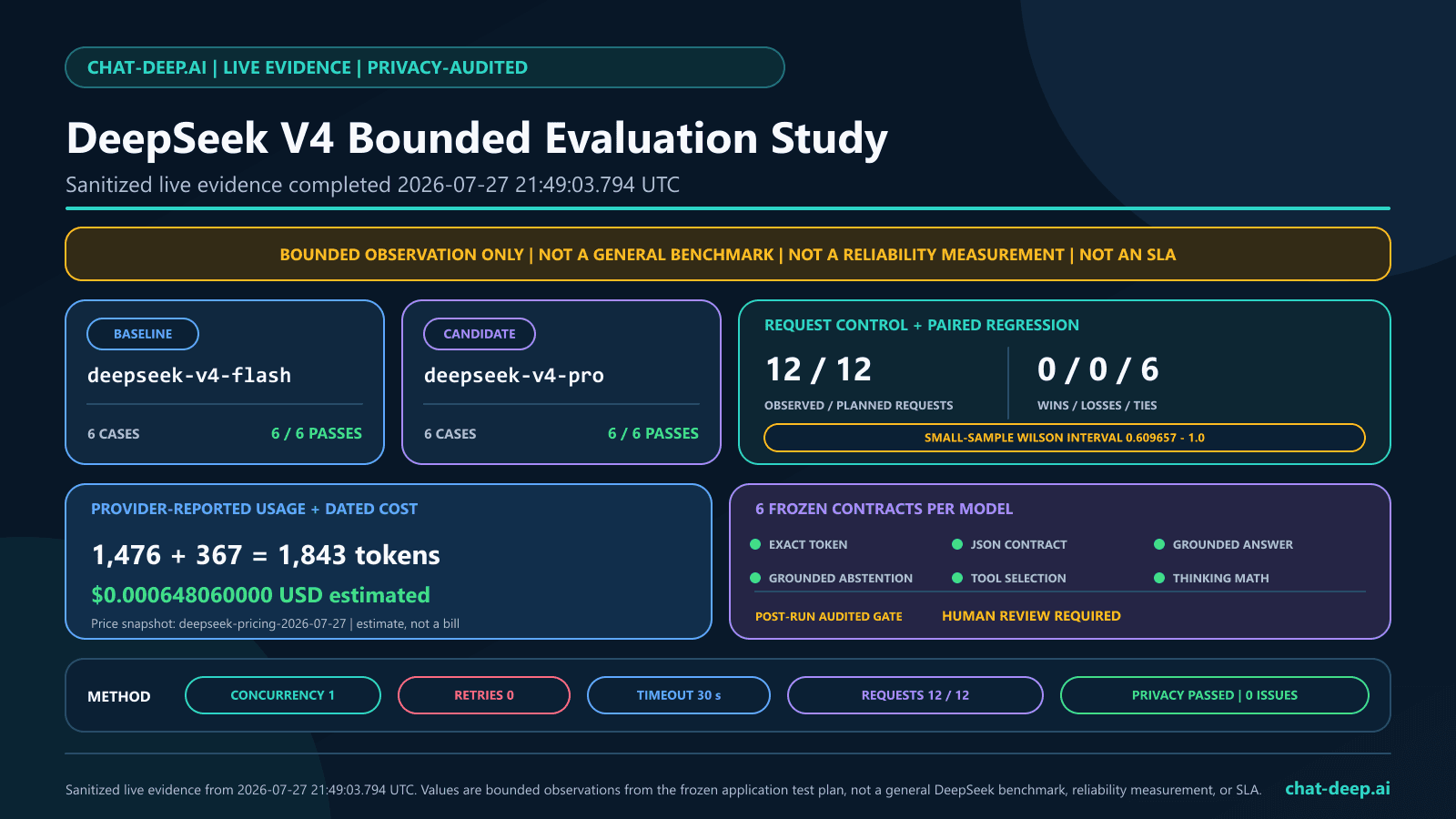1456x819 pixels.
Task: Click the 6 FROZEN CONTRACTS PER MODEL heading
Action: tap(884, 509)
